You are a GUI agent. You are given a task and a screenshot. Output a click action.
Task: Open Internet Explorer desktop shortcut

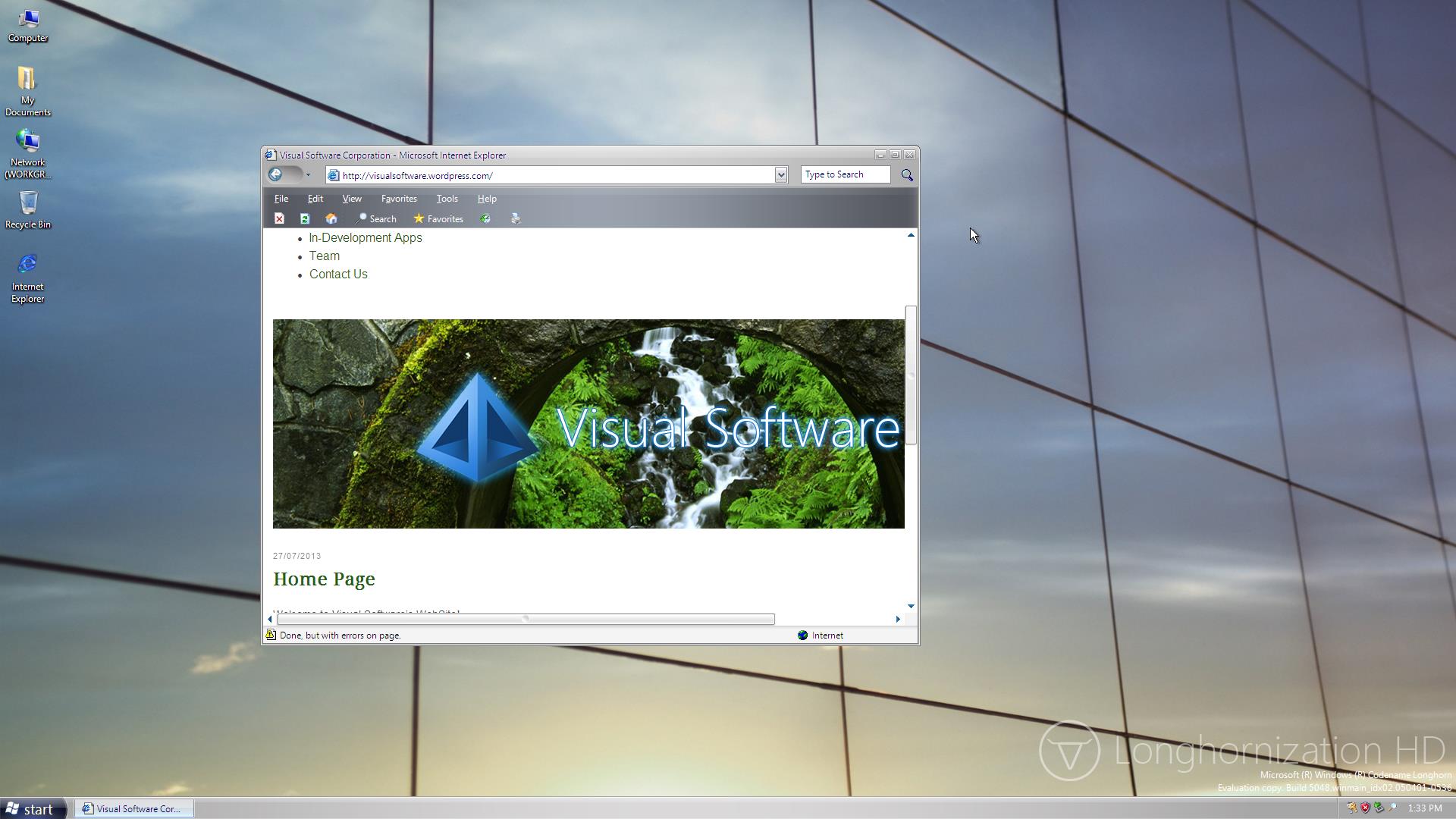click(x=28, y=277)
